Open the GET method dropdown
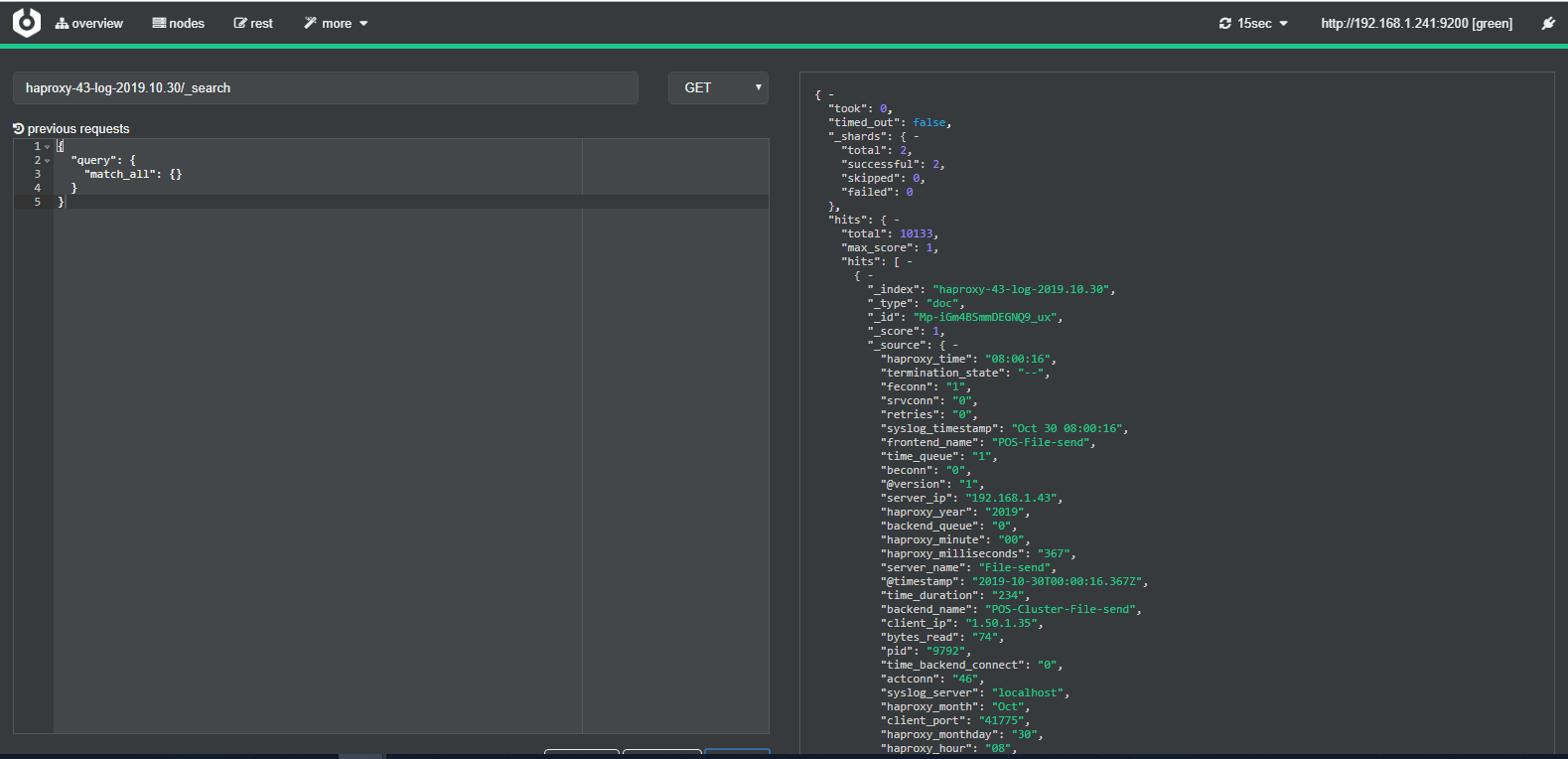1568x759 pixels. pyautogui.click(x=719, y=87)
